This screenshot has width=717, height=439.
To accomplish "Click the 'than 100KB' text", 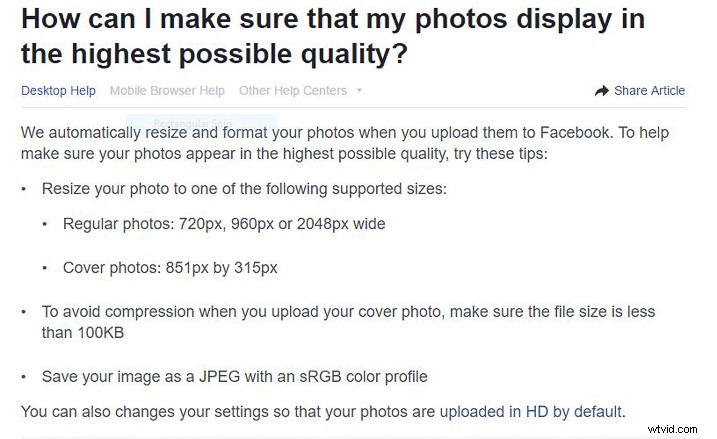I will (83, 332).
